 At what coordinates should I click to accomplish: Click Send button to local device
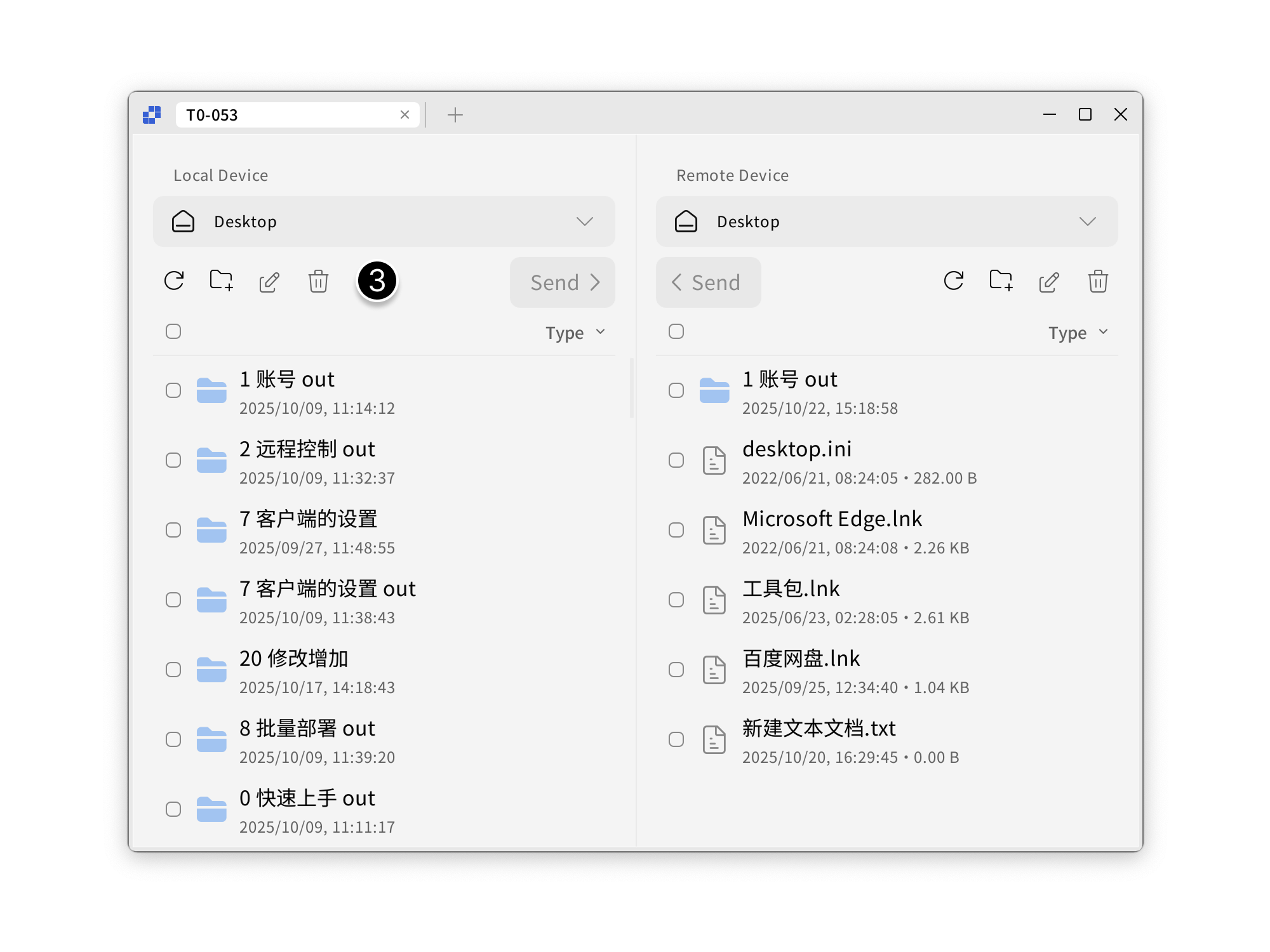[x=708, y=282]
